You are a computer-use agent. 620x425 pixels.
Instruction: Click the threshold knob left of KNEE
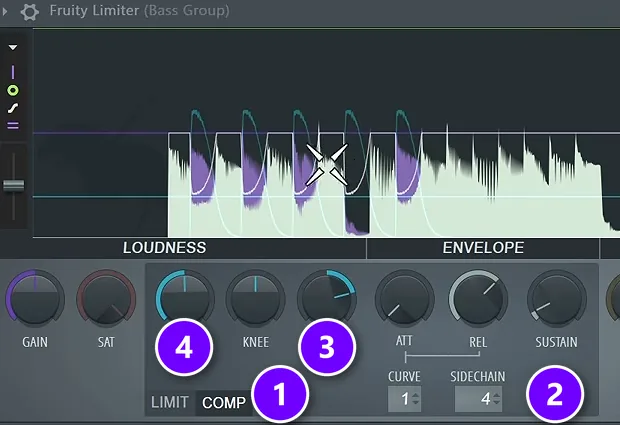pos(185,298)
